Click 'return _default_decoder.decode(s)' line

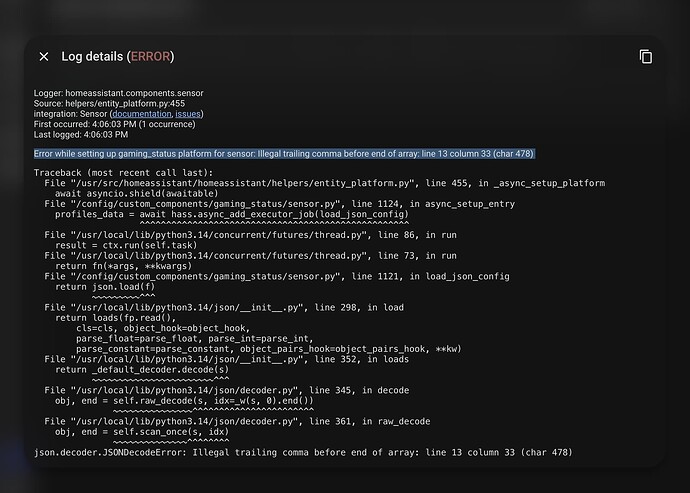142,370
